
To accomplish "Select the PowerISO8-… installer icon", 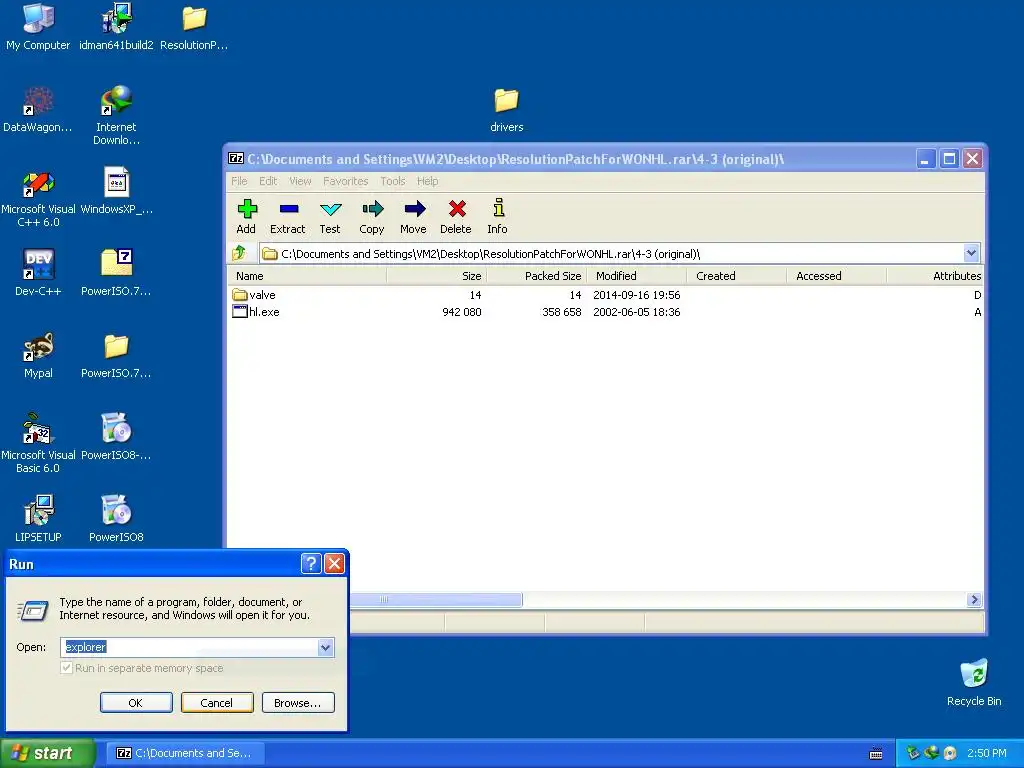I will click(x=116, y=437).
